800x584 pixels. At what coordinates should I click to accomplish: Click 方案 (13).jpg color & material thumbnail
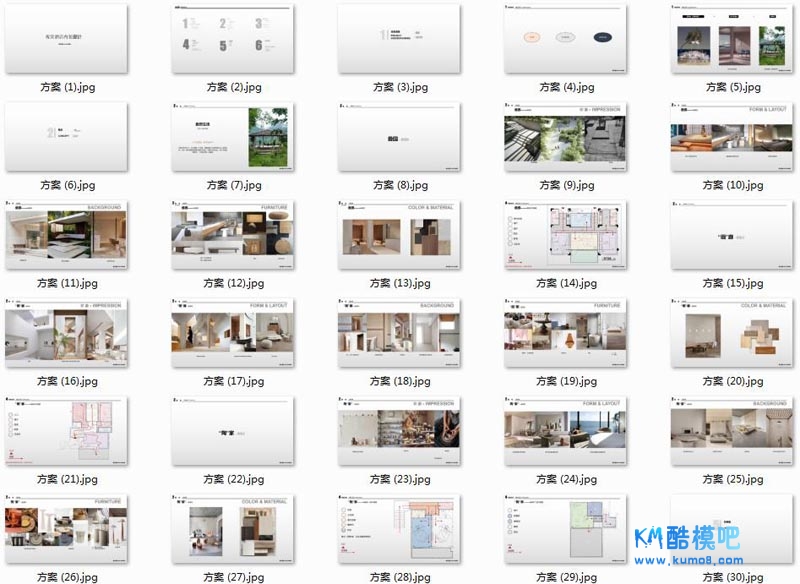pos(399,234)
